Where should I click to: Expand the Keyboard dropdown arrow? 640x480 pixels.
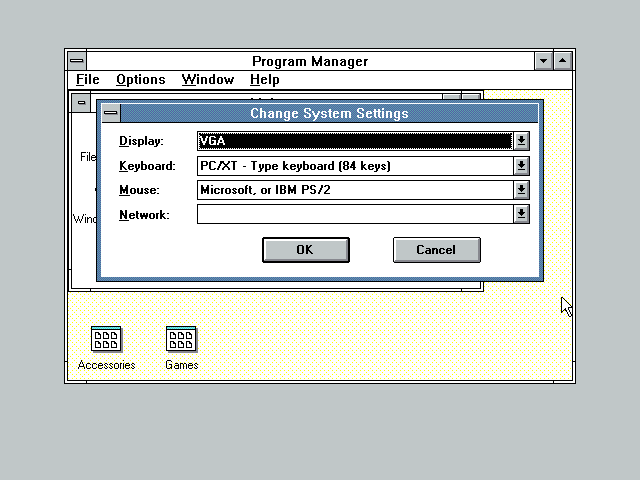coord(521,166)
